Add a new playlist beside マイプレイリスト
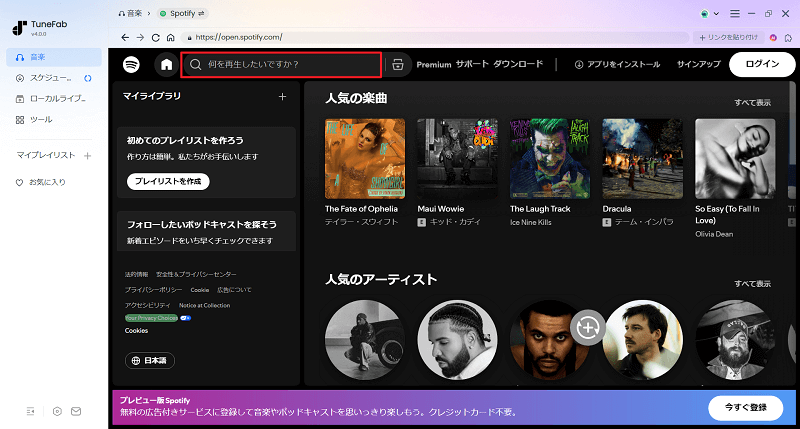Viewport: 800px width, 429px height. pyautogui.click(x=87, y=156)
